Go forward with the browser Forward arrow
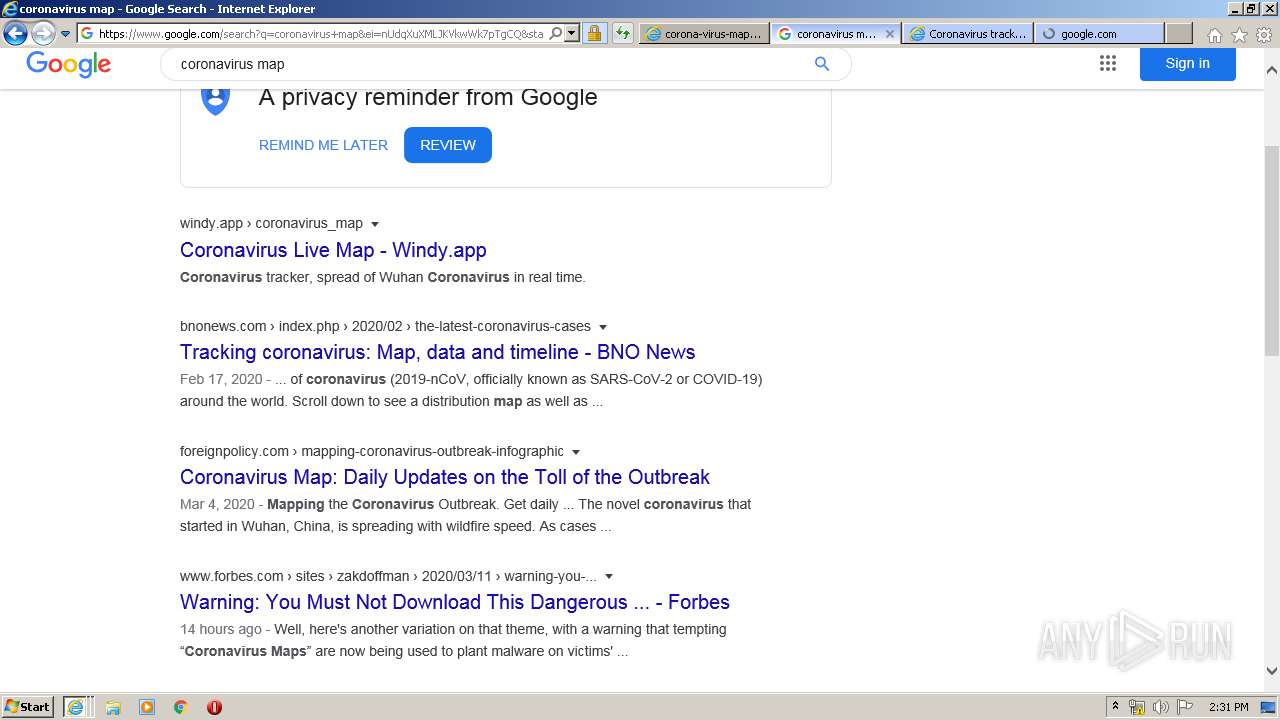 pyautogui.click(x=43, y=33)
